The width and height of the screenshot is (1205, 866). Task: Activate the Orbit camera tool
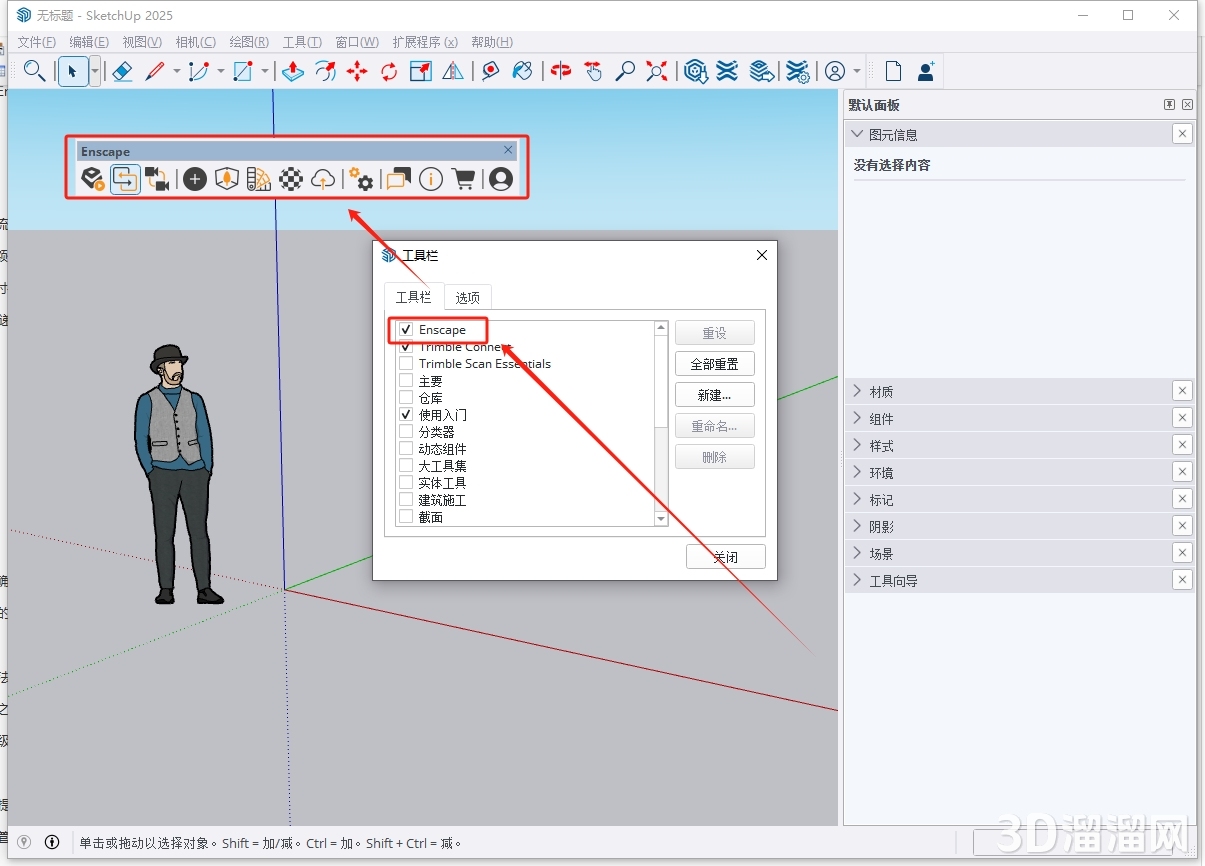point(561,71)
